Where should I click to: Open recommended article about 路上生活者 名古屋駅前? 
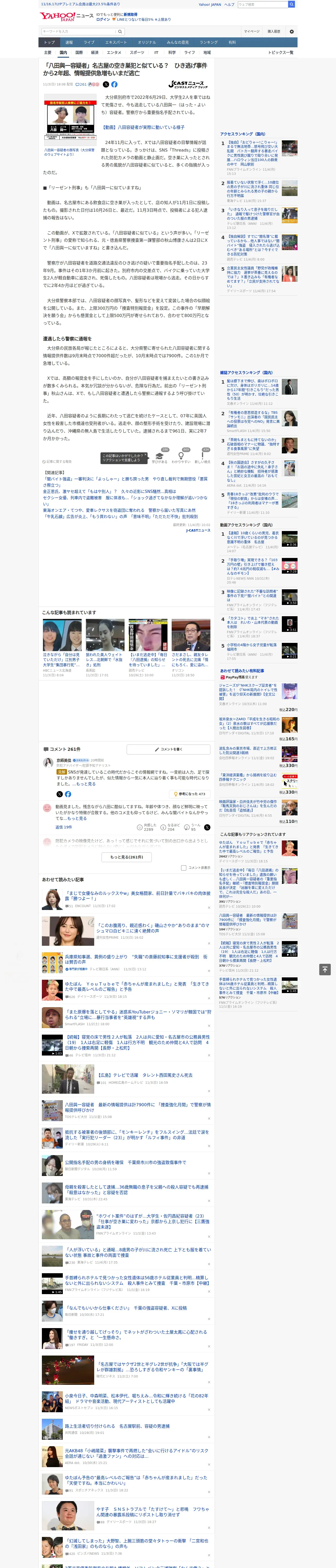pyautogui.click(x=117, y=1426)
